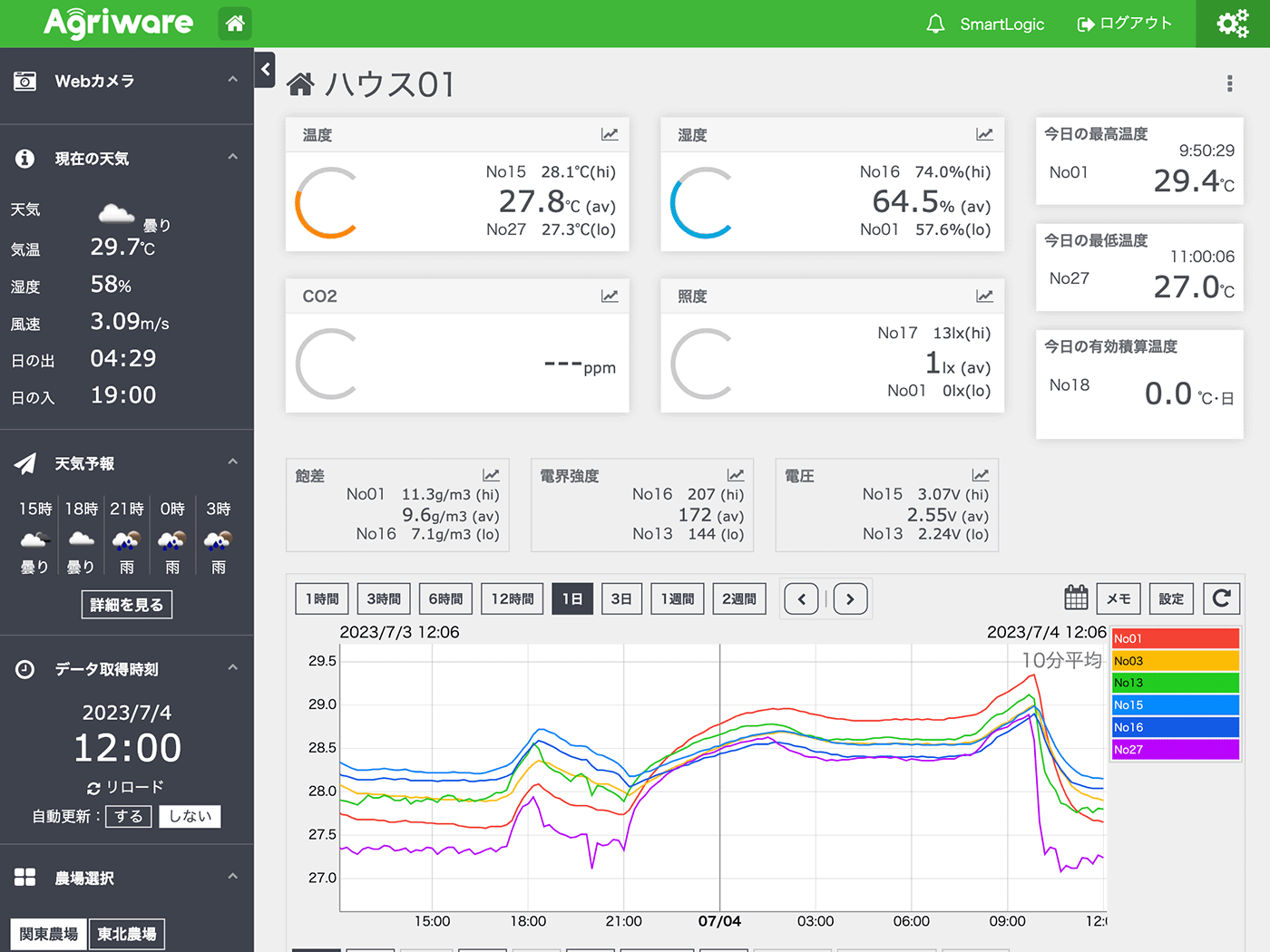The width and height of the screenshot is (1270, 952).
Task: Toggle the No01 series in legend
Action: (x=1175, y=639)
